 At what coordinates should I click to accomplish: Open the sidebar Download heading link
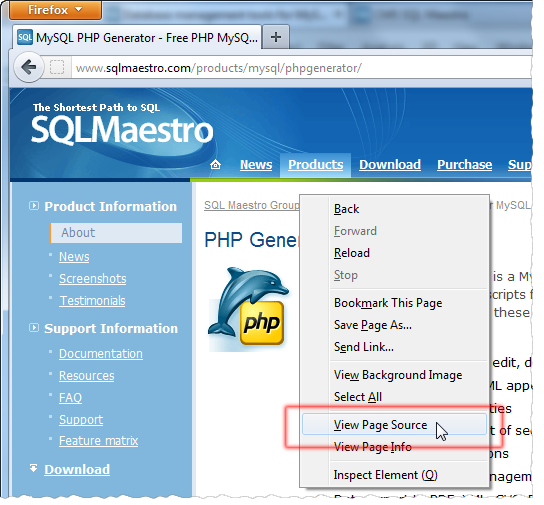[77, 470]
